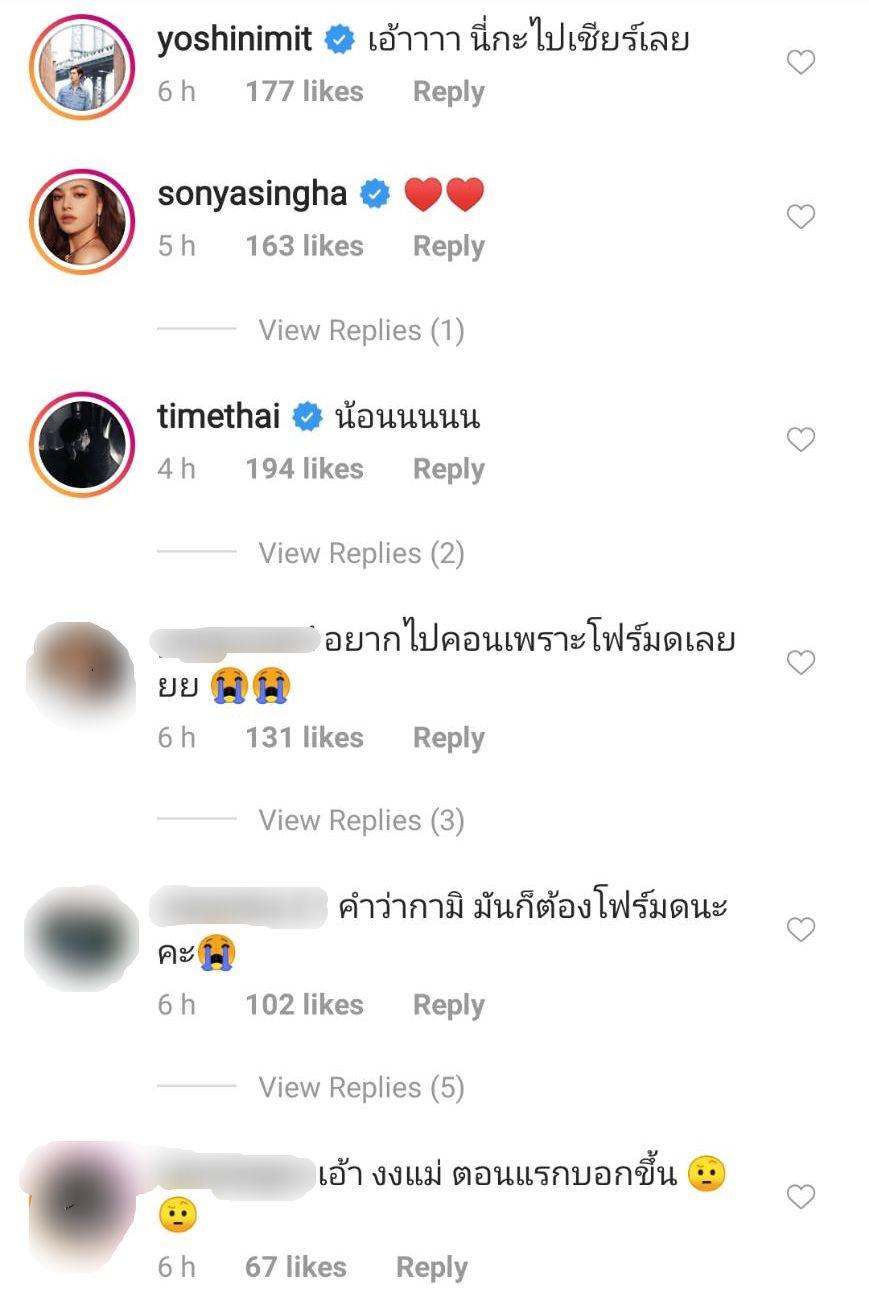Screen dimensions: 869x1303
Task: Open the timethai username link
Action: pyautogui.click(x=219, y=417)
